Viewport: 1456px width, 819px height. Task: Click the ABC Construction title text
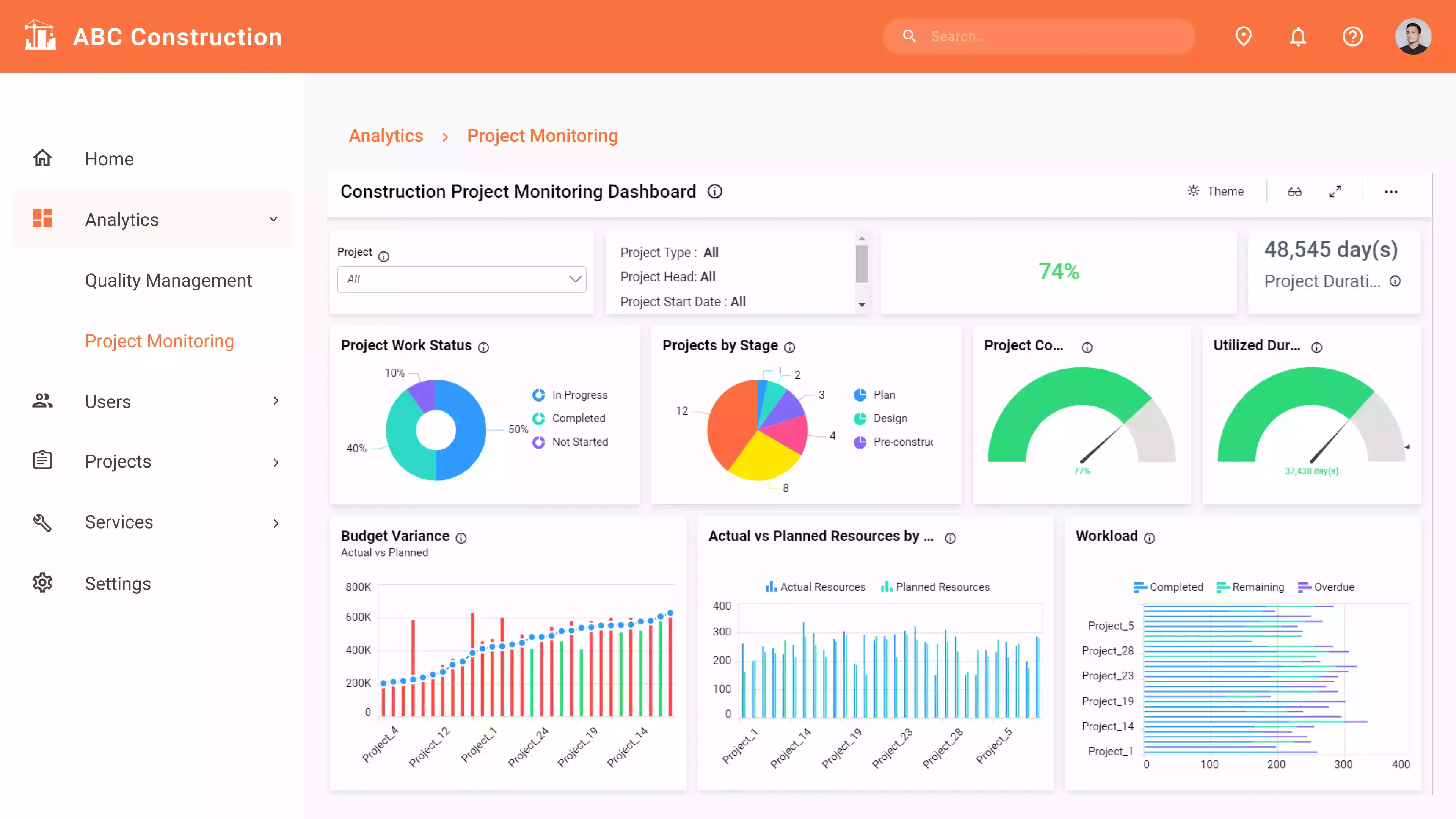pyautogui.click(x=177, y=37)
